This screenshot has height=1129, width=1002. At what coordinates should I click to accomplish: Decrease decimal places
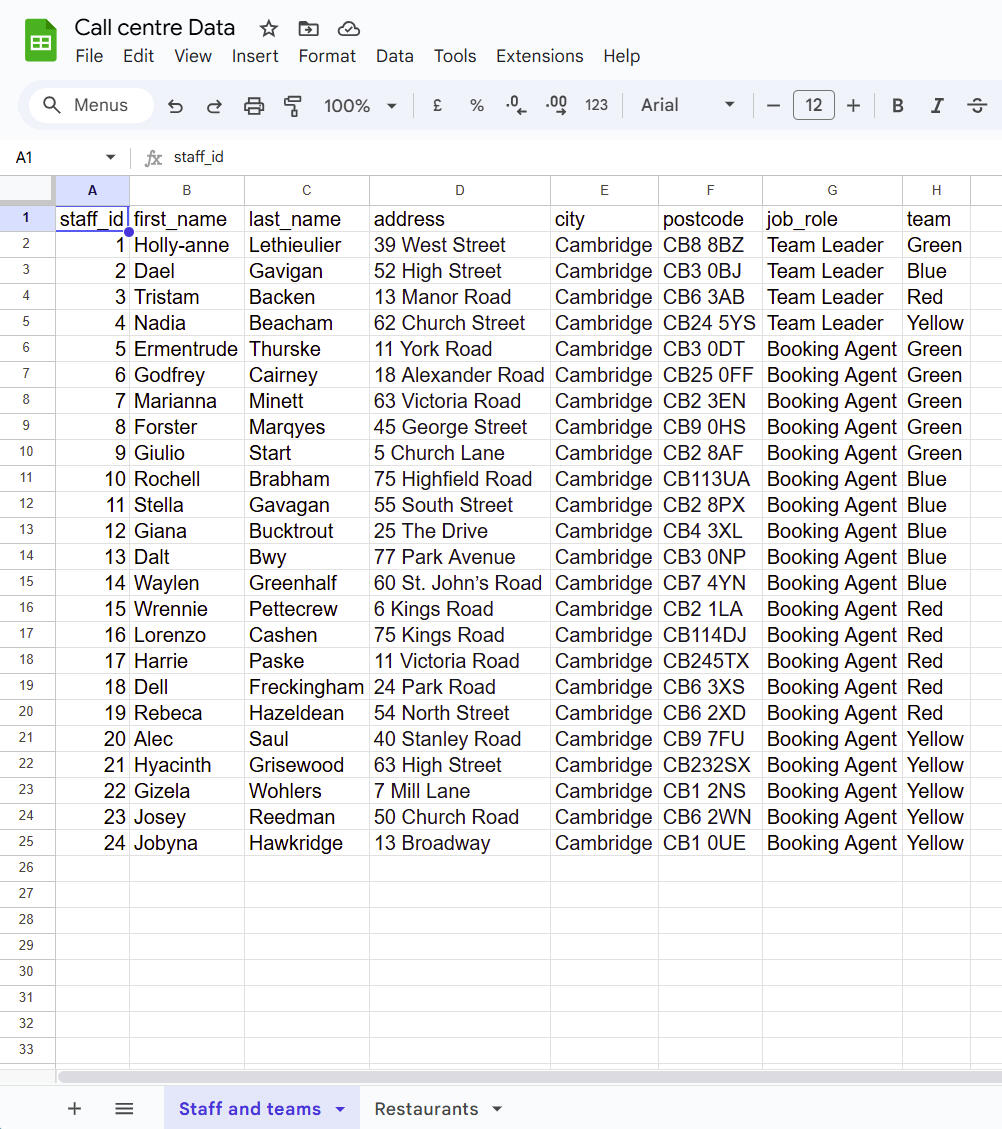(516, 105)
